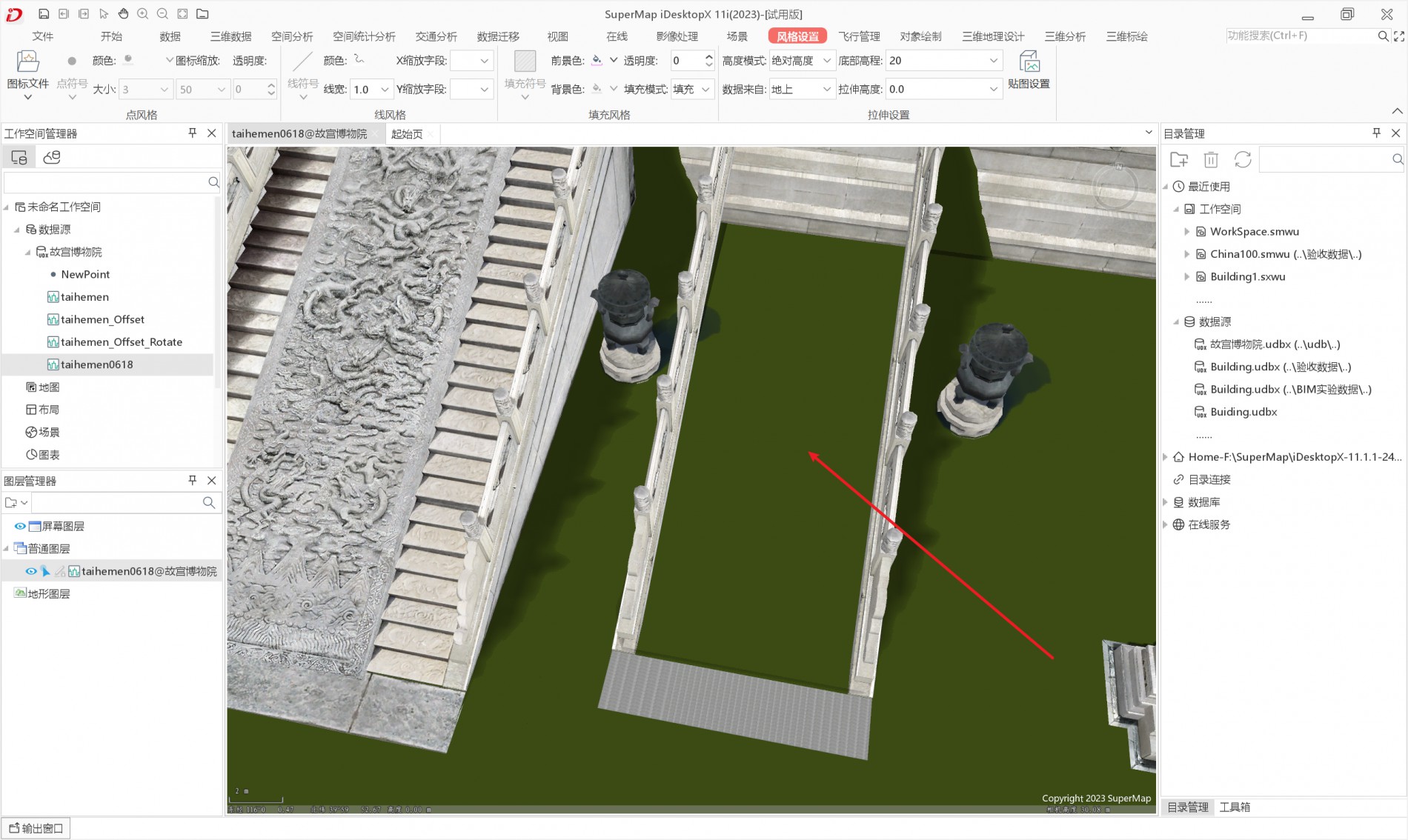Open the 线宽 dropdown
1408x840 pixels.
(x=385, y=89)
